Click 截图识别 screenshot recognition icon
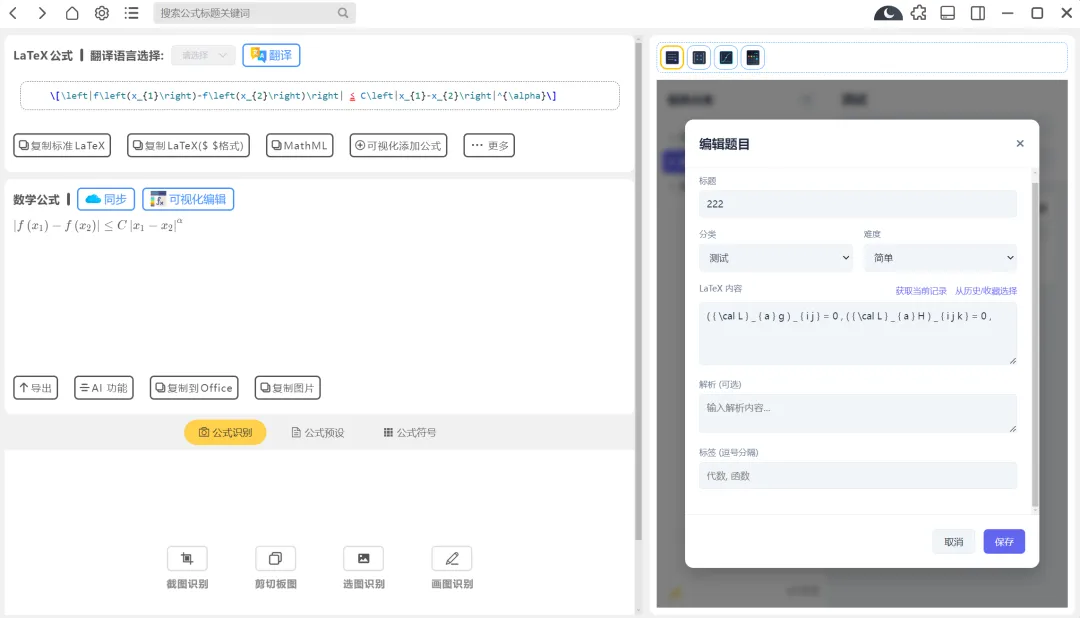 pos(187,559)
